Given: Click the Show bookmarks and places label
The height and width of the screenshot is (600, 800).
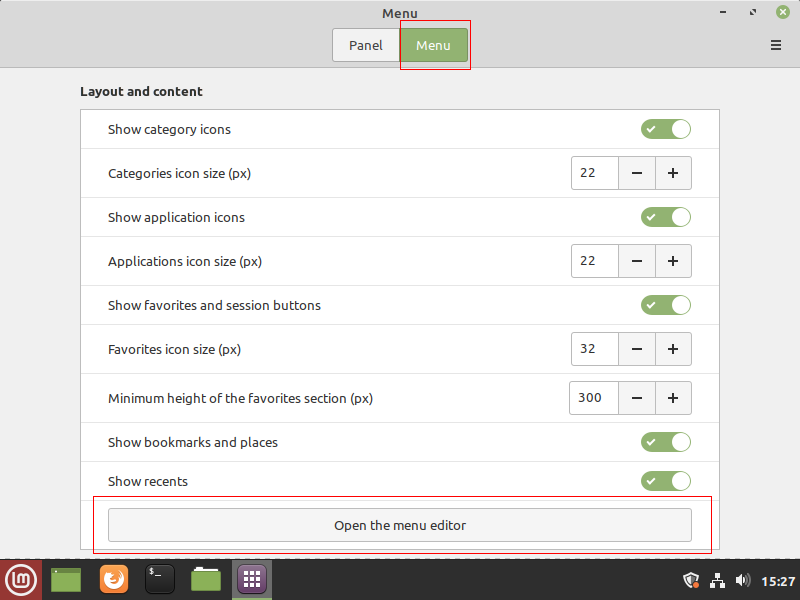Looking at the screenshot, I should point(193,442).
